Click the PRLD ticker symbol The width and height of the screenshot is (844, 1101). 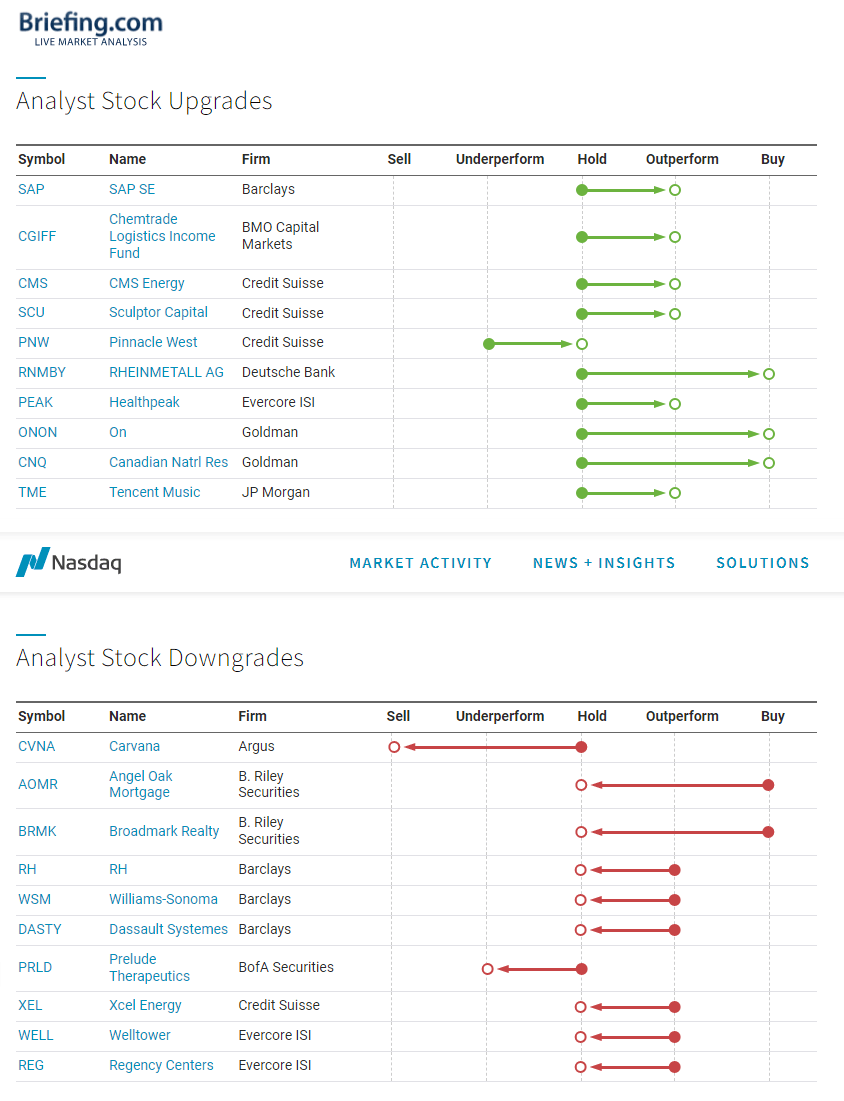(x=35, y=968)
